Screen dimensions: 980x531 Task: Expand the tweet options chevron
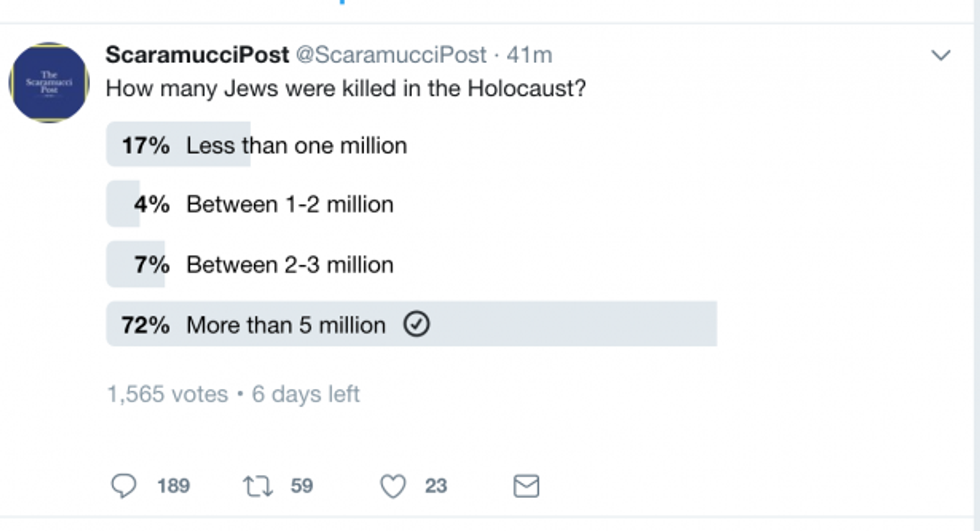coord(940,56)
